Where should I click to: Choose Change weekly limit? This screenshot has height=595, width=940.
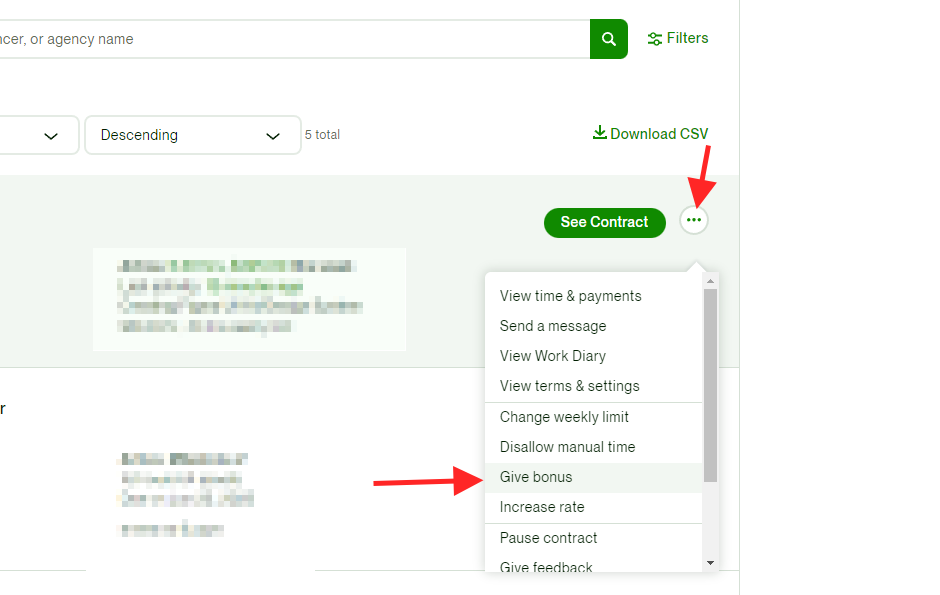(x=564, y=417)
